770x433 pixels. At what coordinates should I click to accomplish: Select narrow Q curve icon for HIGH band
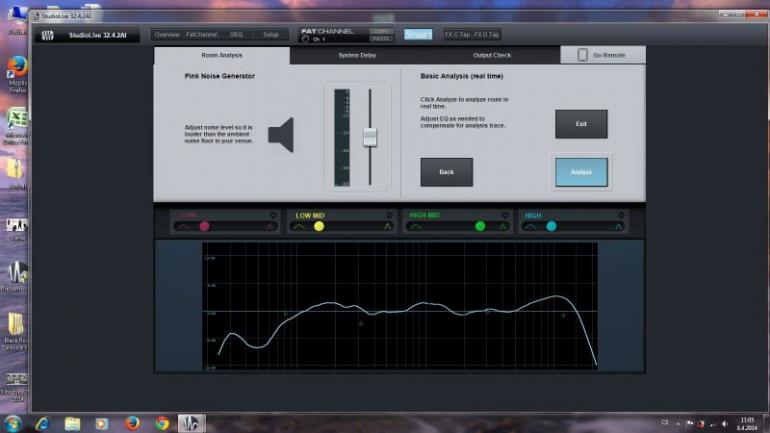tap(619, 226)
